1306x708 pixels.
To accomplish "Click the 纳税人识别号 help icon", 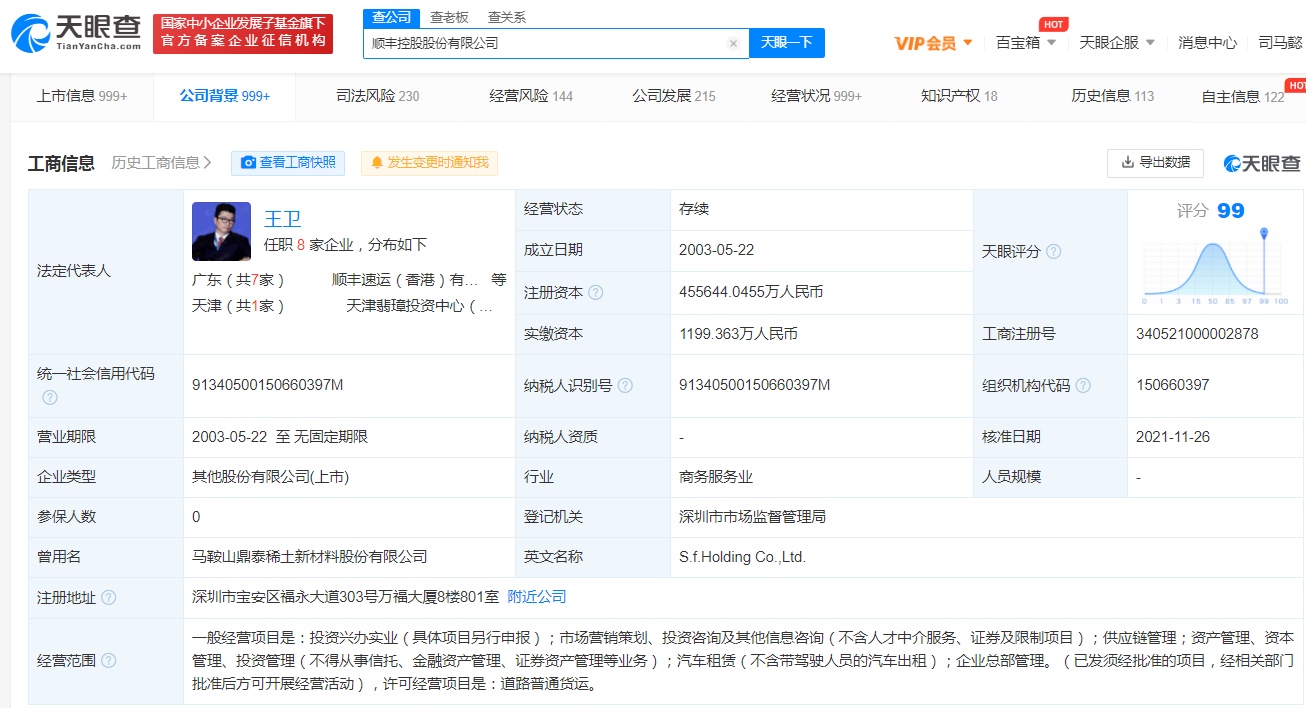I will click(x=625, y=385).
